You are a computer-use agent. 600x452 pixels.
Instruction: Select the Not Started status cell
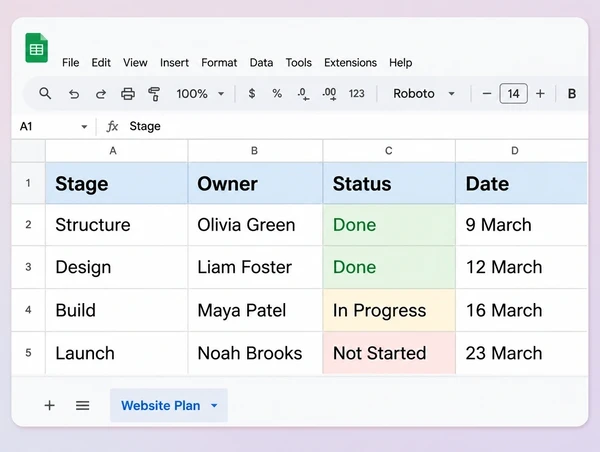point(389,353)
